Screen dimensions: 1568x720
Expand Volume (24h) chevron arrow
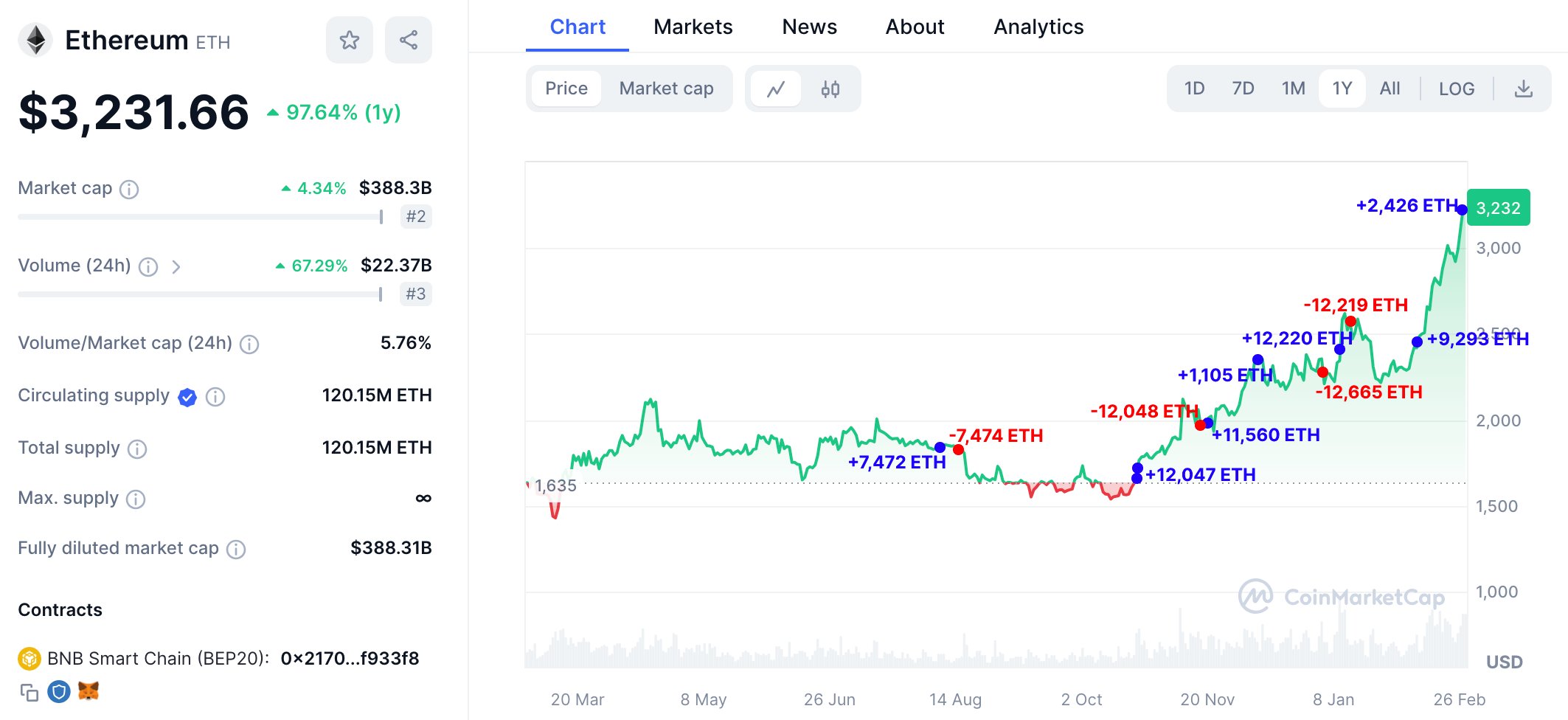click(x=176, y=267)
